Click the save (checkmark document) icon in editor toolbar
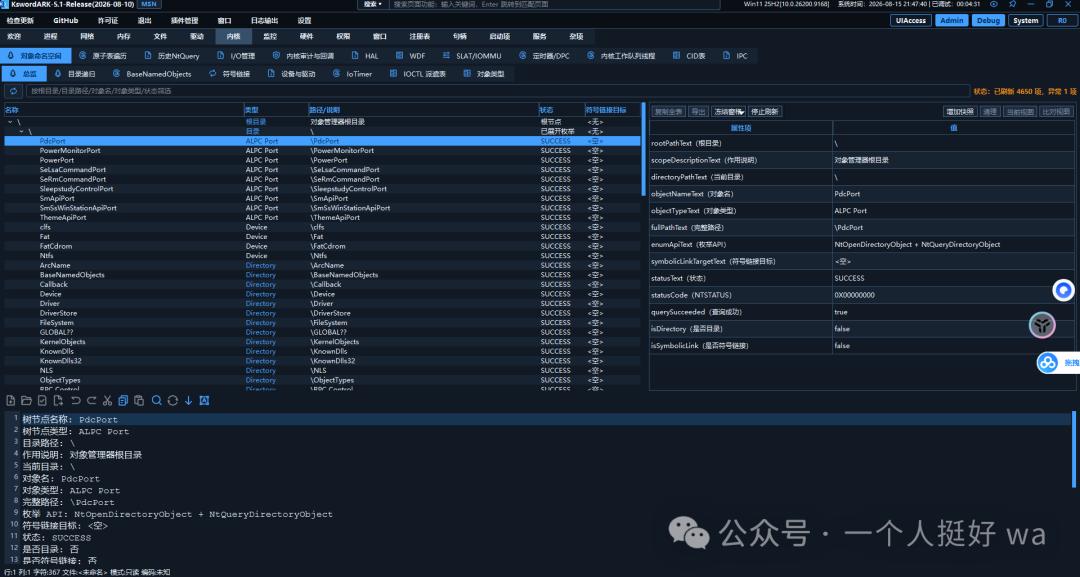 [42, 401]
